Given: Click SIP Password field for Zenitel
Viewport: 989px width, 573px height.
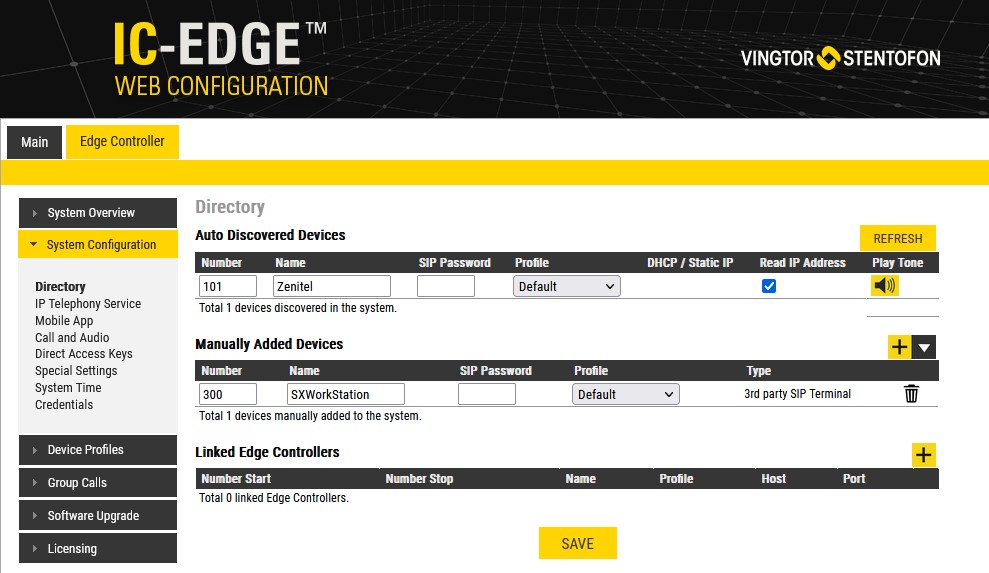Looking at the screenshot, I should click(446, 286).
